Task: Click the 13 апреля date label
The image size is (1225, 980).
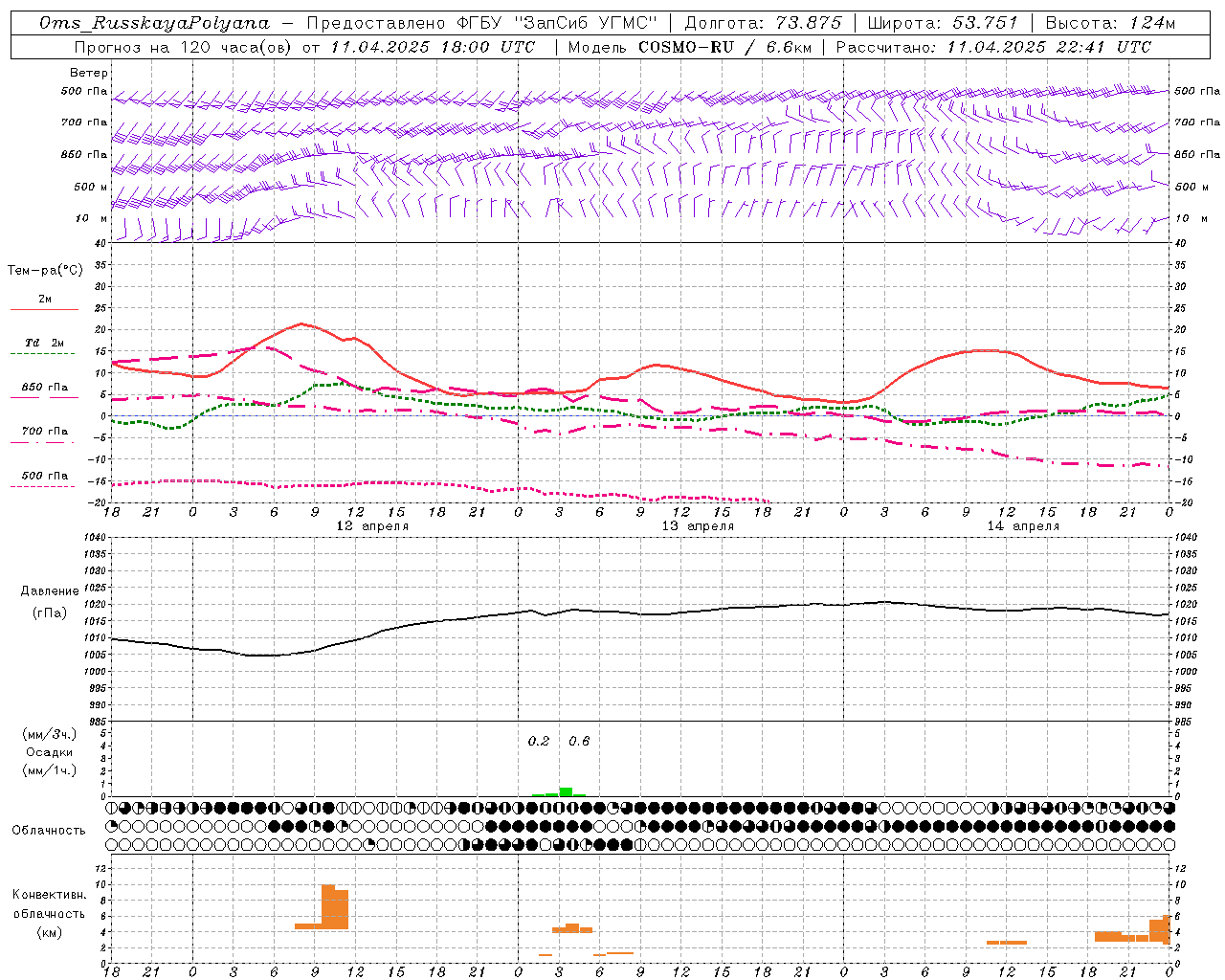Action: pyautogui.click(x=698, y=526)
